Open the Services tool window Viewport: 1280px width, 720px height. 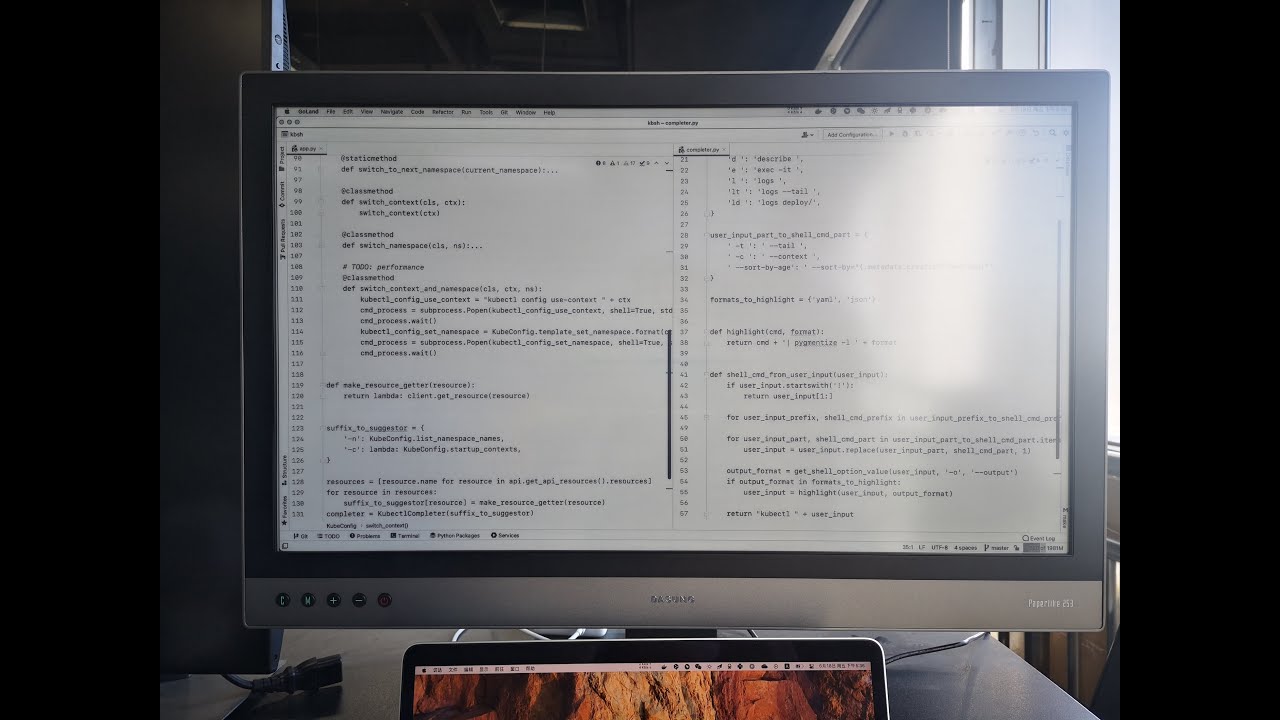[x=505, y=536]
